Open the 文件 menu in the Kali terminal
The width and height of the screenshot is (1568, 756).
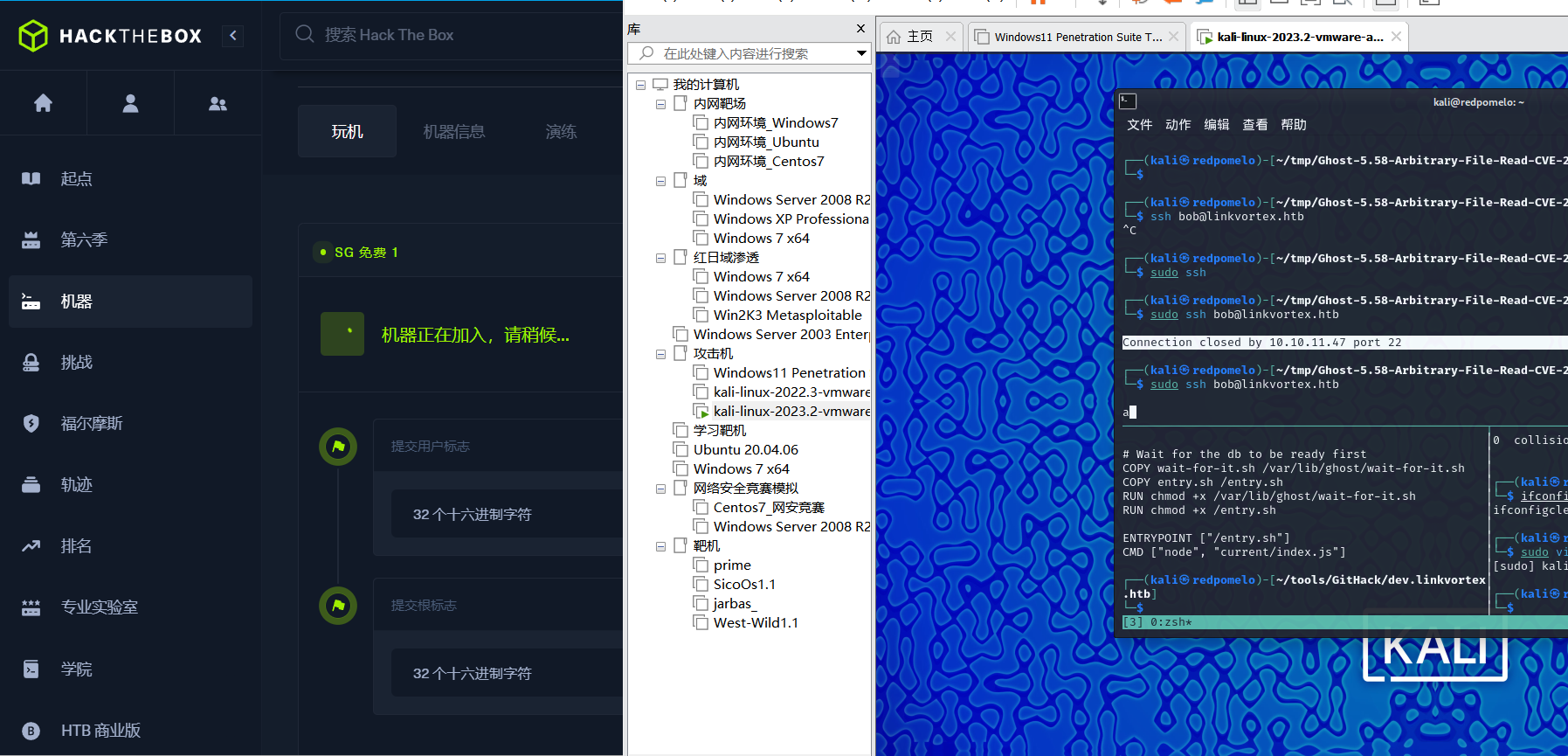[1139, 125]
